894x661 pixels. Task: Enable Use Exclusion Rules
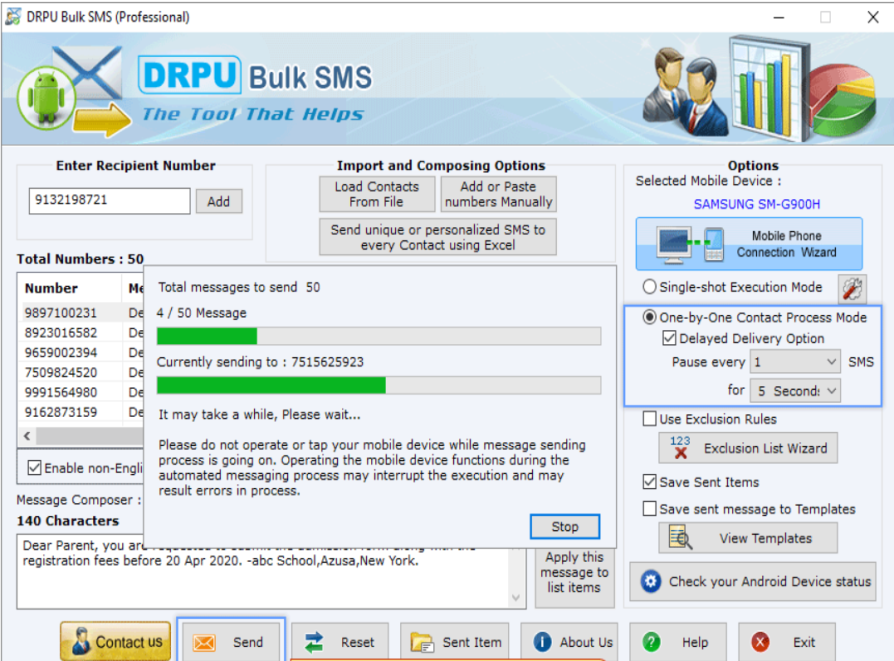click(x=650, y=419)
